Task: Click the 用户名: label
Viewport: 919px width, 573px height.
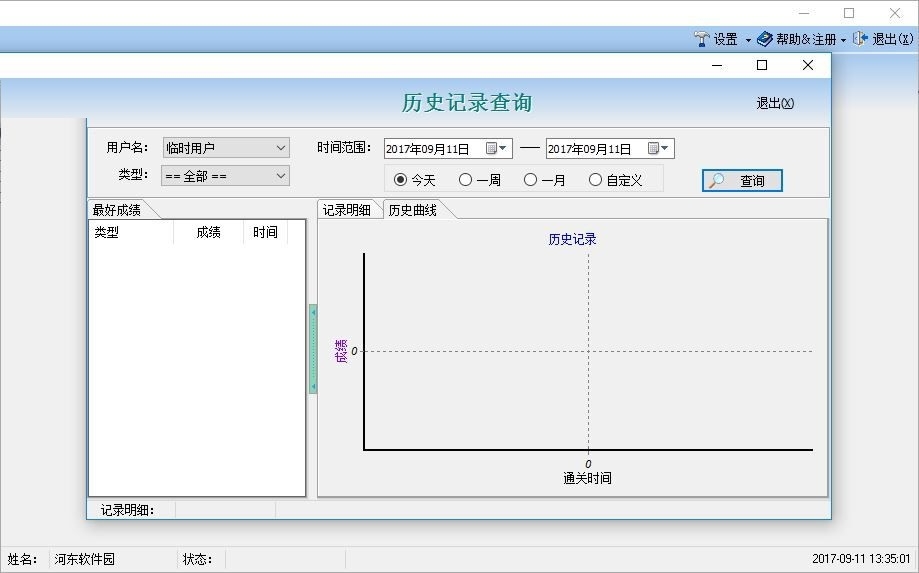Action: (127, 148)
